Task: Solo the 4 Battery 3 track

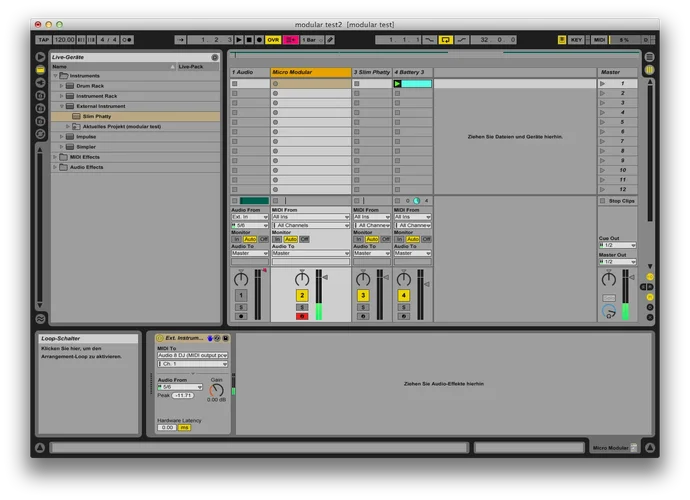Action: (x=404, y=307)
